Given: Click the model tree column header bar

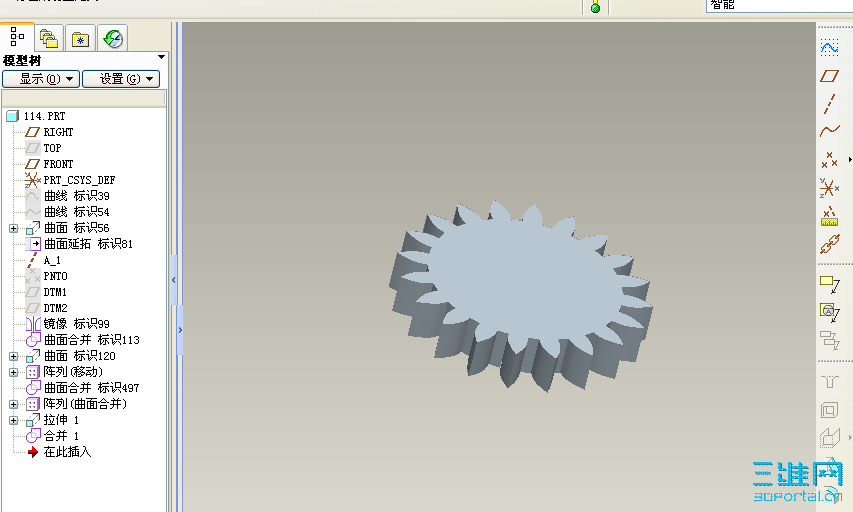Looking at the screenshot, I should [x=84, y=98].
